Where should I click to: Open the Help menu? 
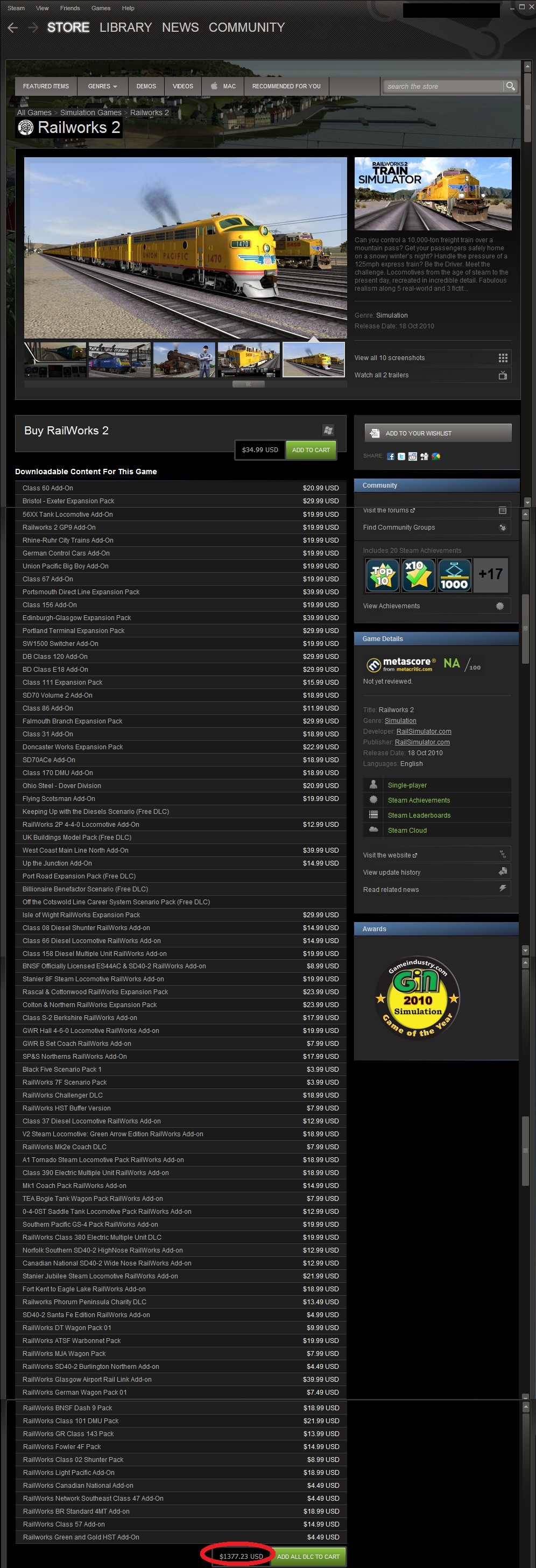point(128,8)
